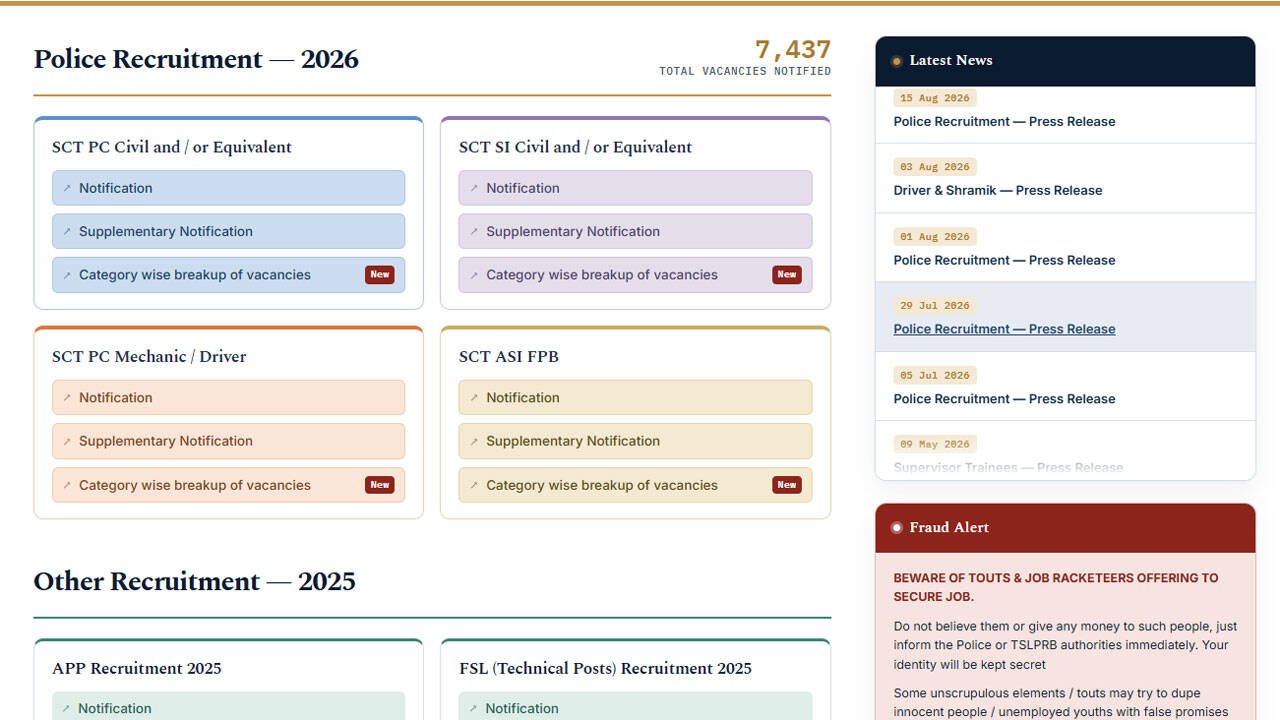Viewport: 1280px width, 720px height.
Task: Click the New badge in SCT PC Civil card
Action: [380, 275]
